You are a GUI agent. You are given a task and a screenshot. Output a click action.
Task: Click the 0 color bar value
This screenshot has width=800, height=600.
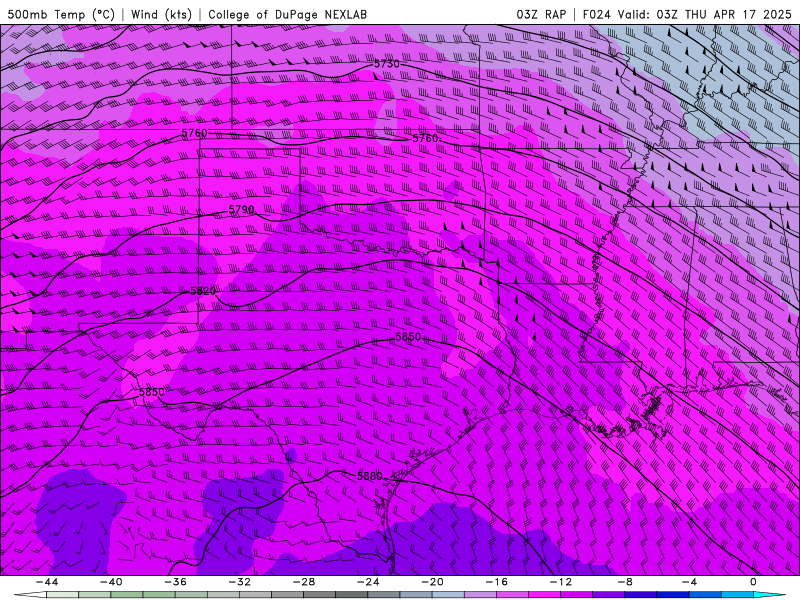tap(753, 582)
